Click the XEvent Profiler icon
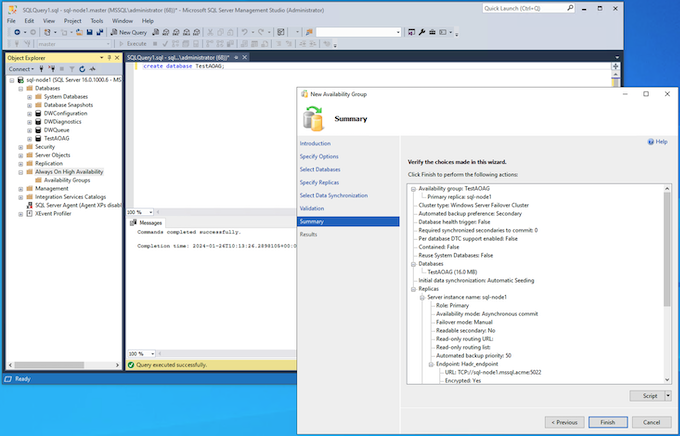 click(x=29, y=213)
